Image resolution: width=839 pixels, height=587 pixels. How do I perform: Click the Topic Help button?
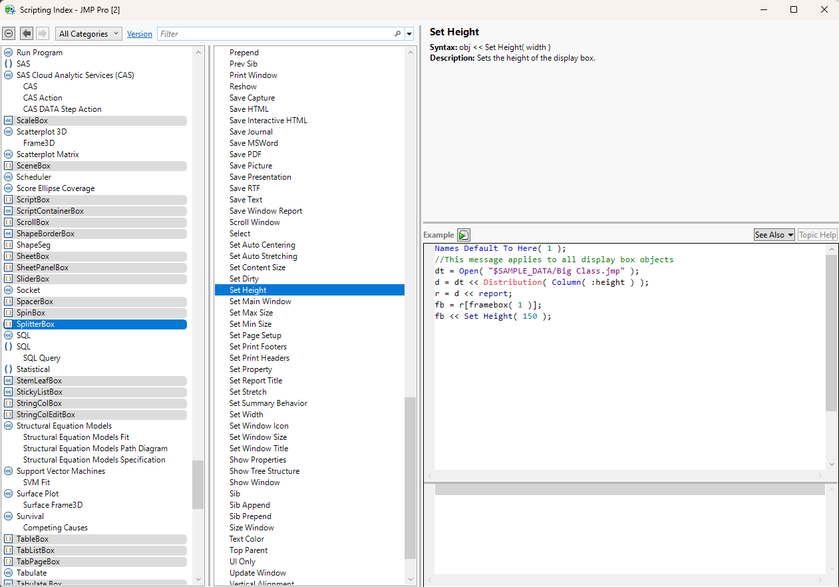(x=817, y=235)
